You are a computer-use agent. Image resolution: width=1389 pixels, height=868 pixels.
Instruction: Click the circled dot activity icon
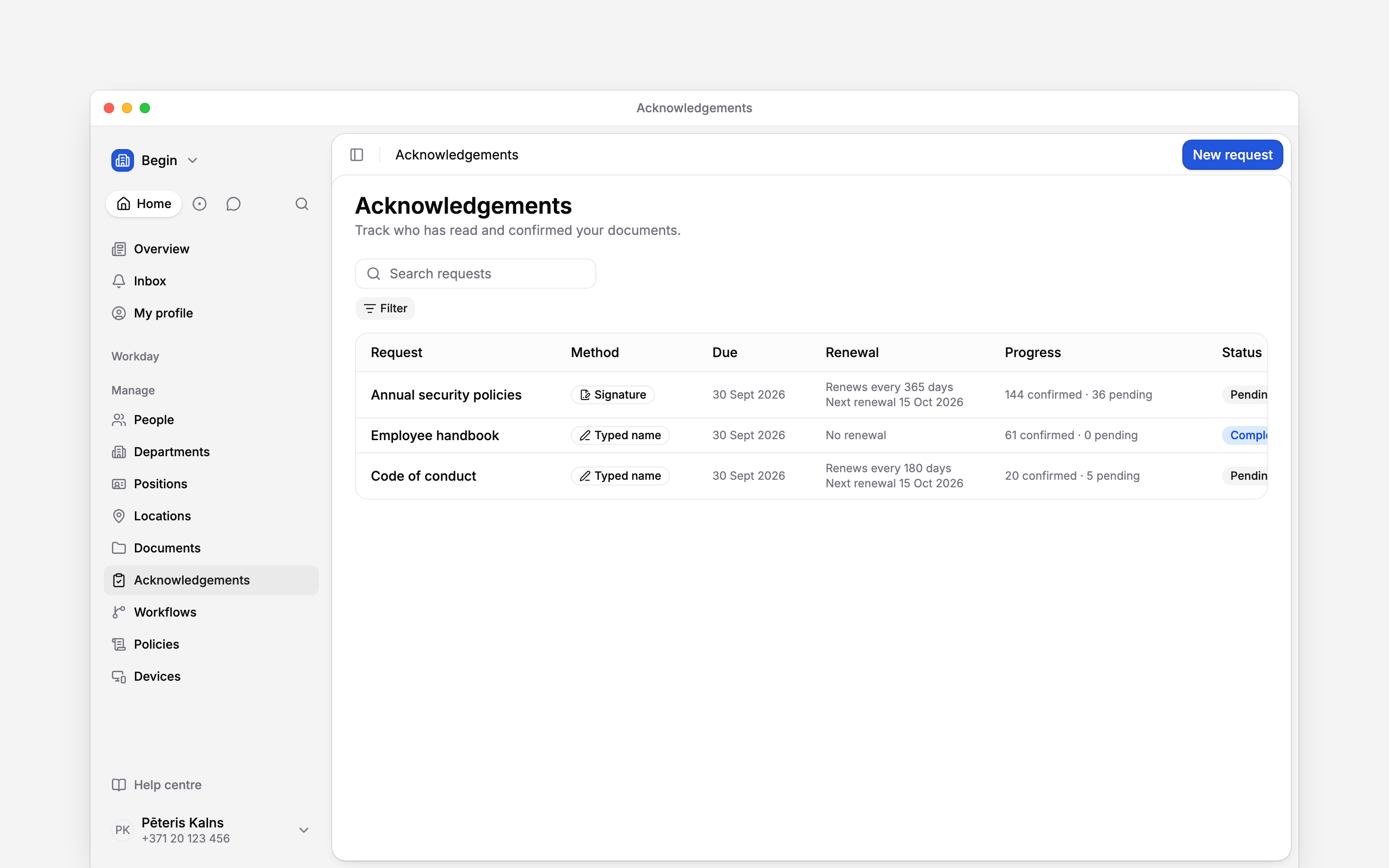click(199, 204)
